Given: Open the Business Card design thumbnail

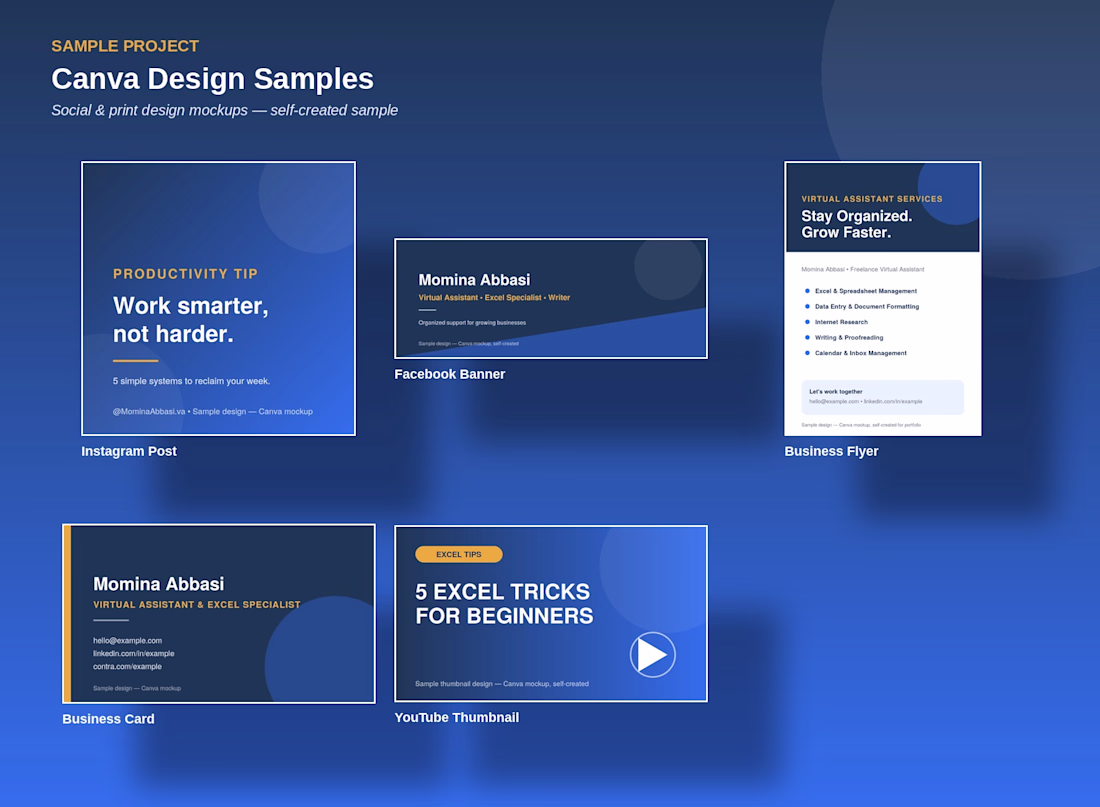Looking at the screenshot, I should [219, 613].
